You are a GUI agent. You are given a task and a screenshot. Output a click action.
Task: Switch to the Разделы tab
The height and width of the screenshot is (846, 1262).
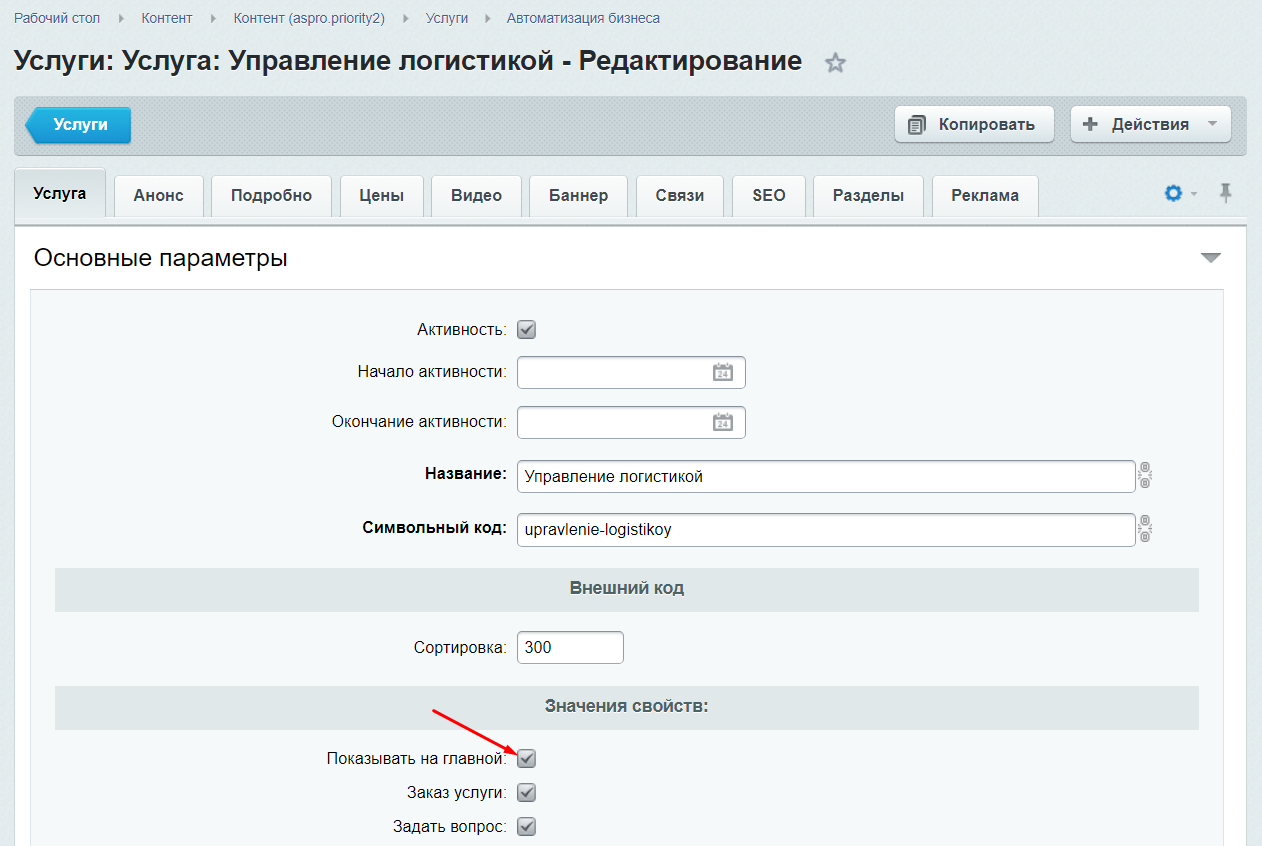point(869,196)
